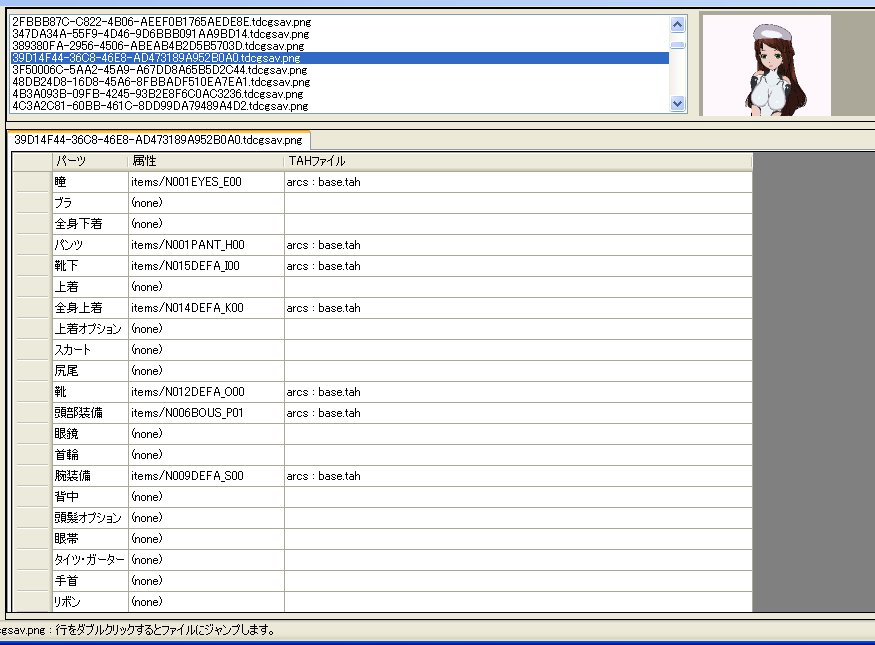
Task: Sort by the 属性 column header
Action: (205, 161)
